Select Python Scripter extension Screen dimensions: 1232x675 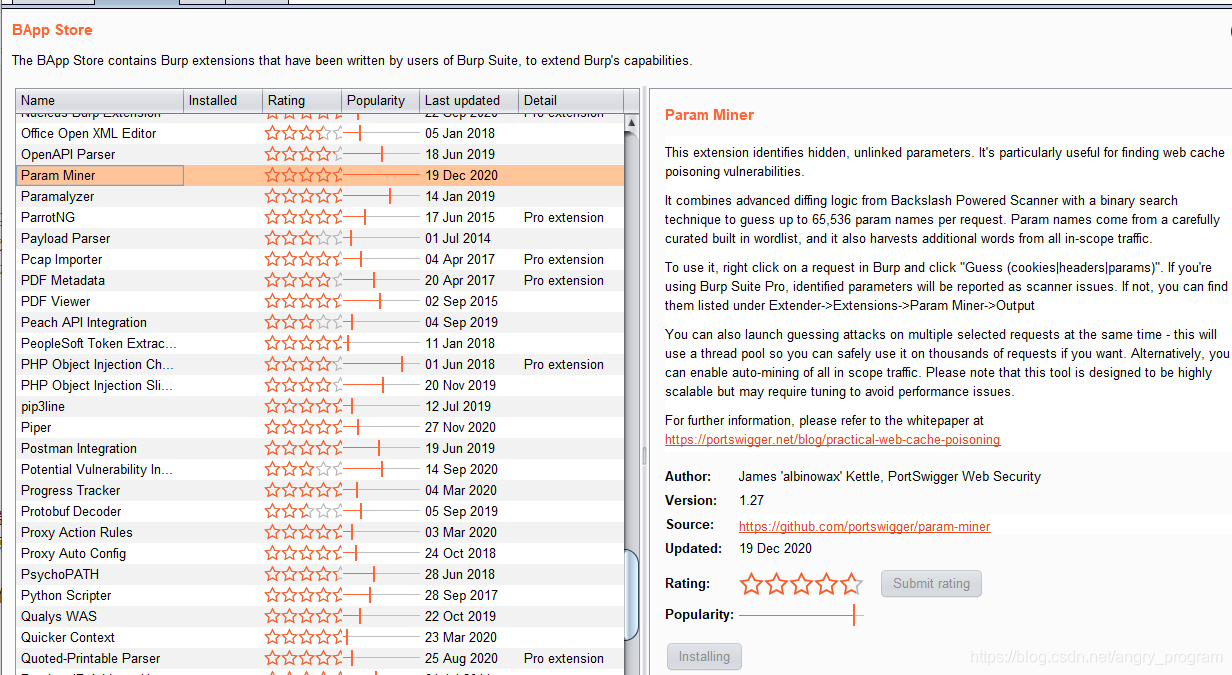pos(320,595)
